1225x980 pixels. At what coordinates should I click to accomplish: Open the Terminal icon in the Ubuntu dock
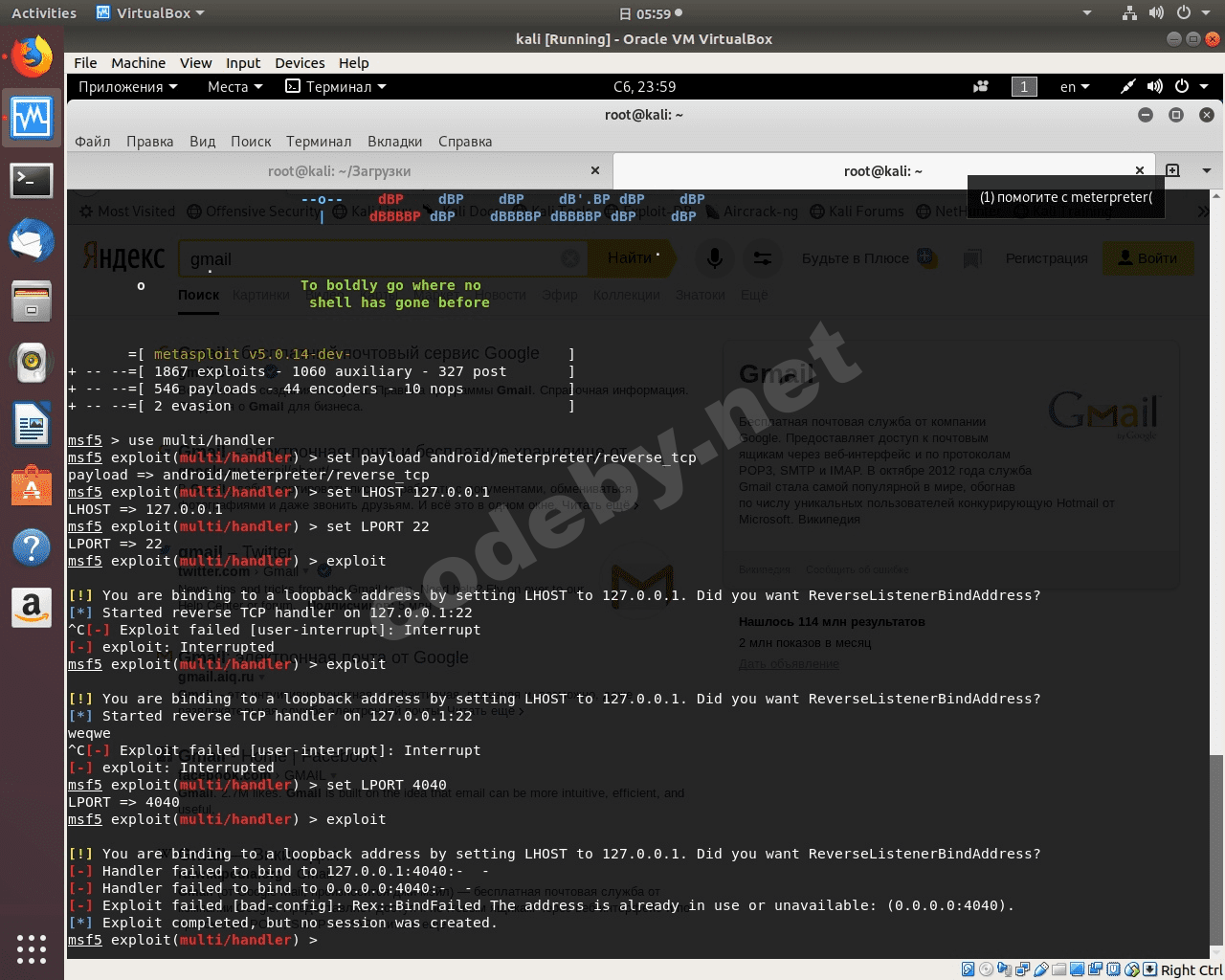32,179
